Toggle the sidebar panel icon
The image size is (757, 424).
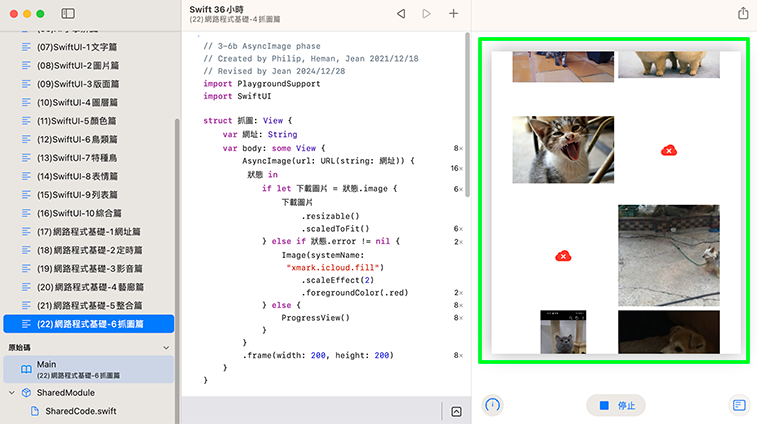(68, 14)
